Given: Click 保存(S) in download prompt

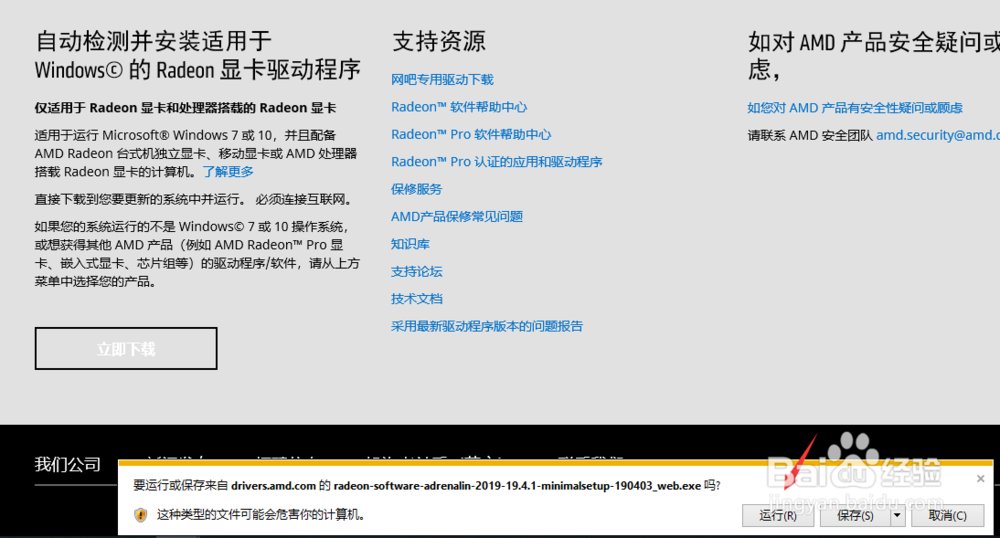Looking at the screenshot, I should pyautogui.click(x=855, y=515).
